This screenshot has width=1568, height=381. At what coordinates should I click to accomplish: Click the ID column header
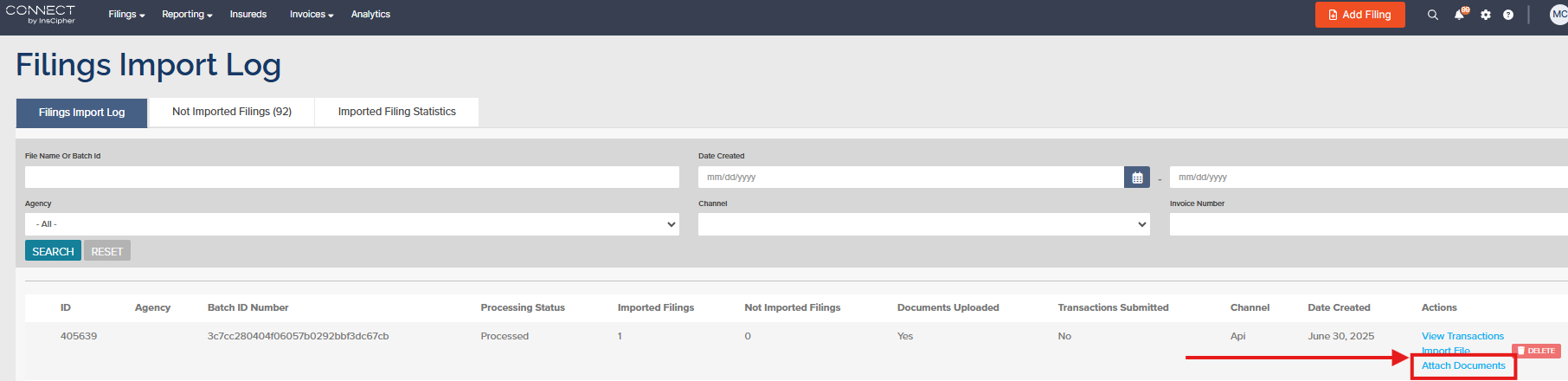pos(66,307)
